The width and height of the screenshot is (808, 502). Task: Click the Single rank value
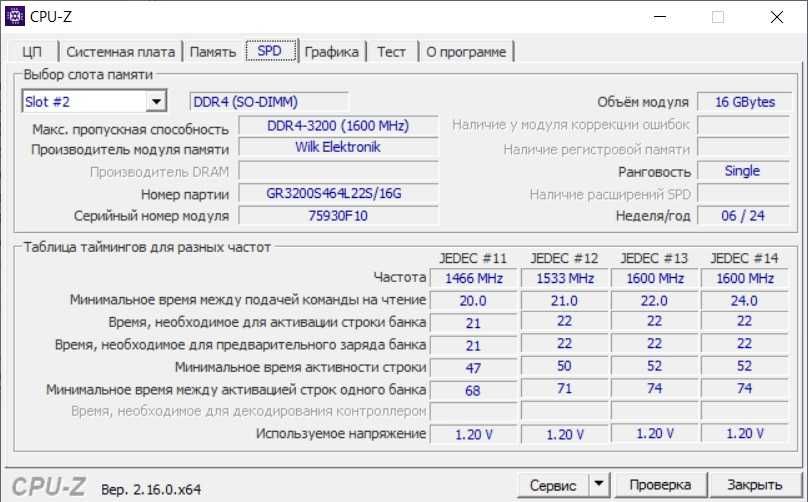[743, 171]
